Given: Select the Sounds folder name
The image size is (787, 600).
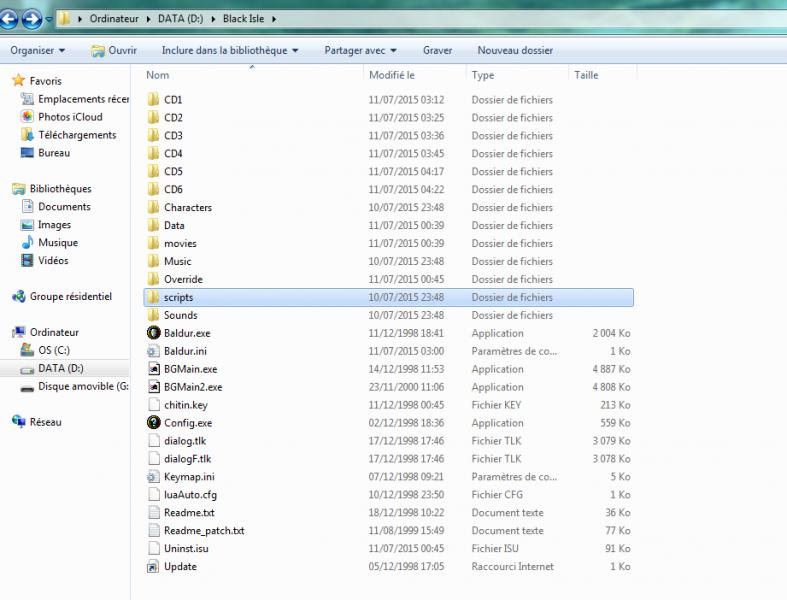Looking at the screenshot, I should pos(181,315).
